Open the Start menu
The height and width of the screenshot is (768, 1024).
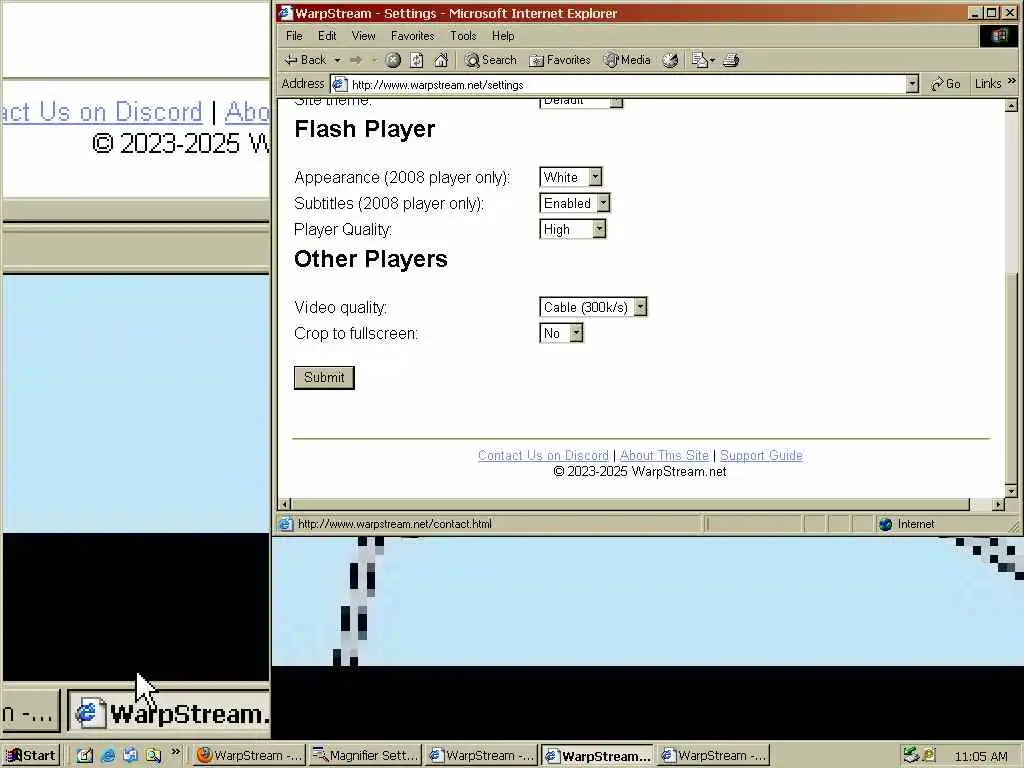pos(31,756)
